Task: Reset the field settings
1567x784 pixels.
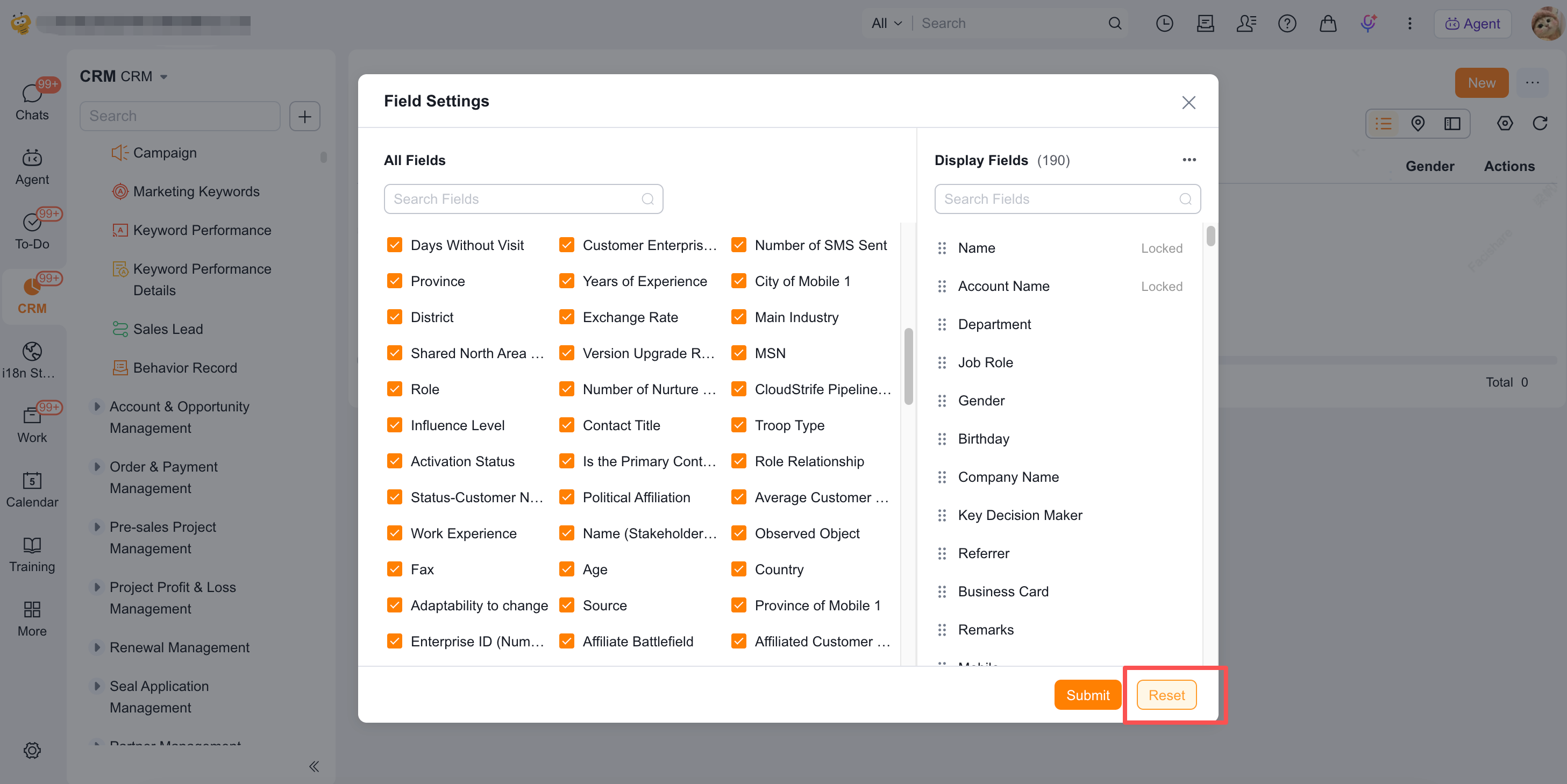Action: pyautogui.click(x=1166, y=695)
